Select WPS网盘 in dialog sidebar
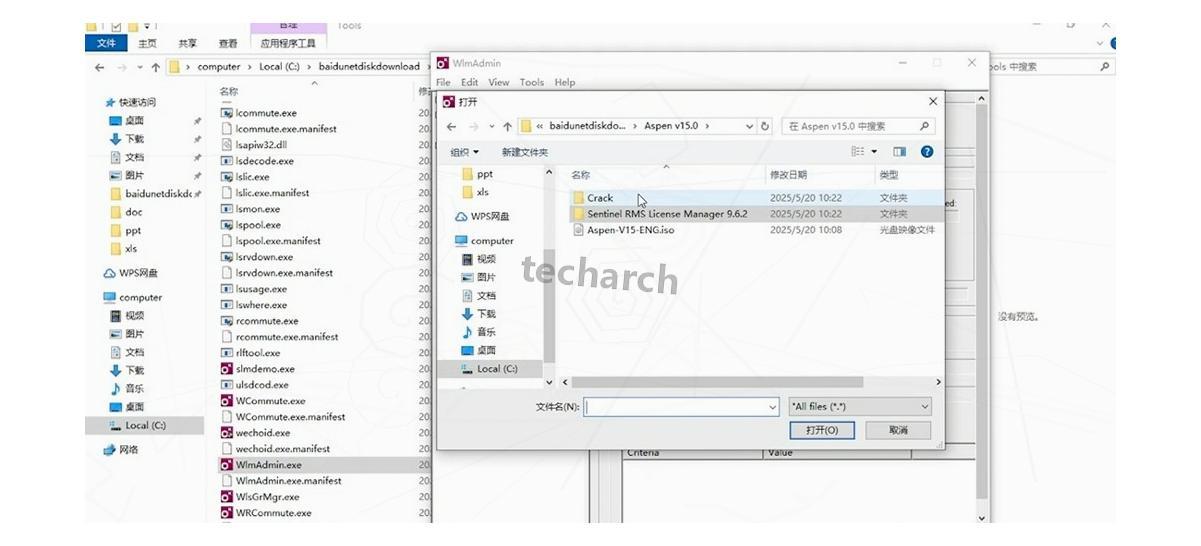 tap(482, 216)
